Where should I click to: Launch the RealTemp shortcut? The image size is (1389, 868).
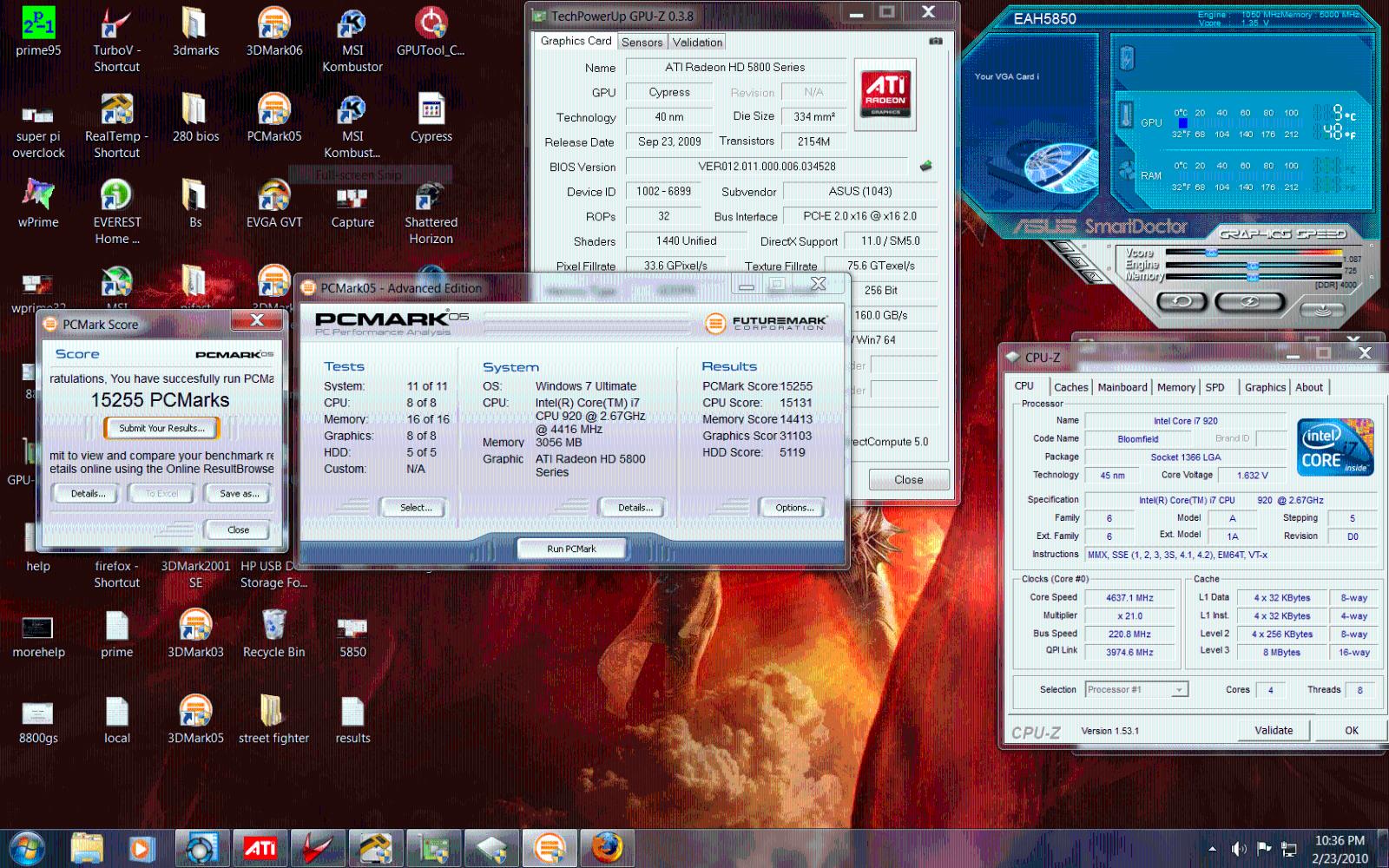(x=116, y=128)
